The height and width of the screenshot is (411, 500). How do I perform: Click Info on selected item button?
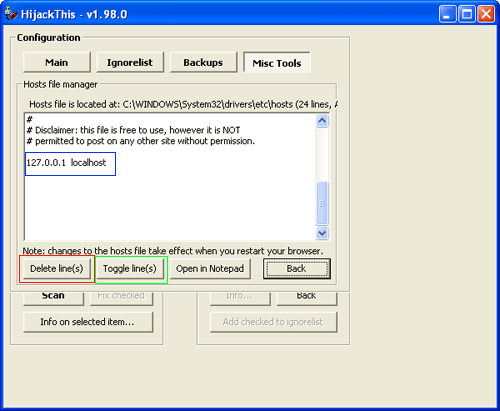coord(88,322)
